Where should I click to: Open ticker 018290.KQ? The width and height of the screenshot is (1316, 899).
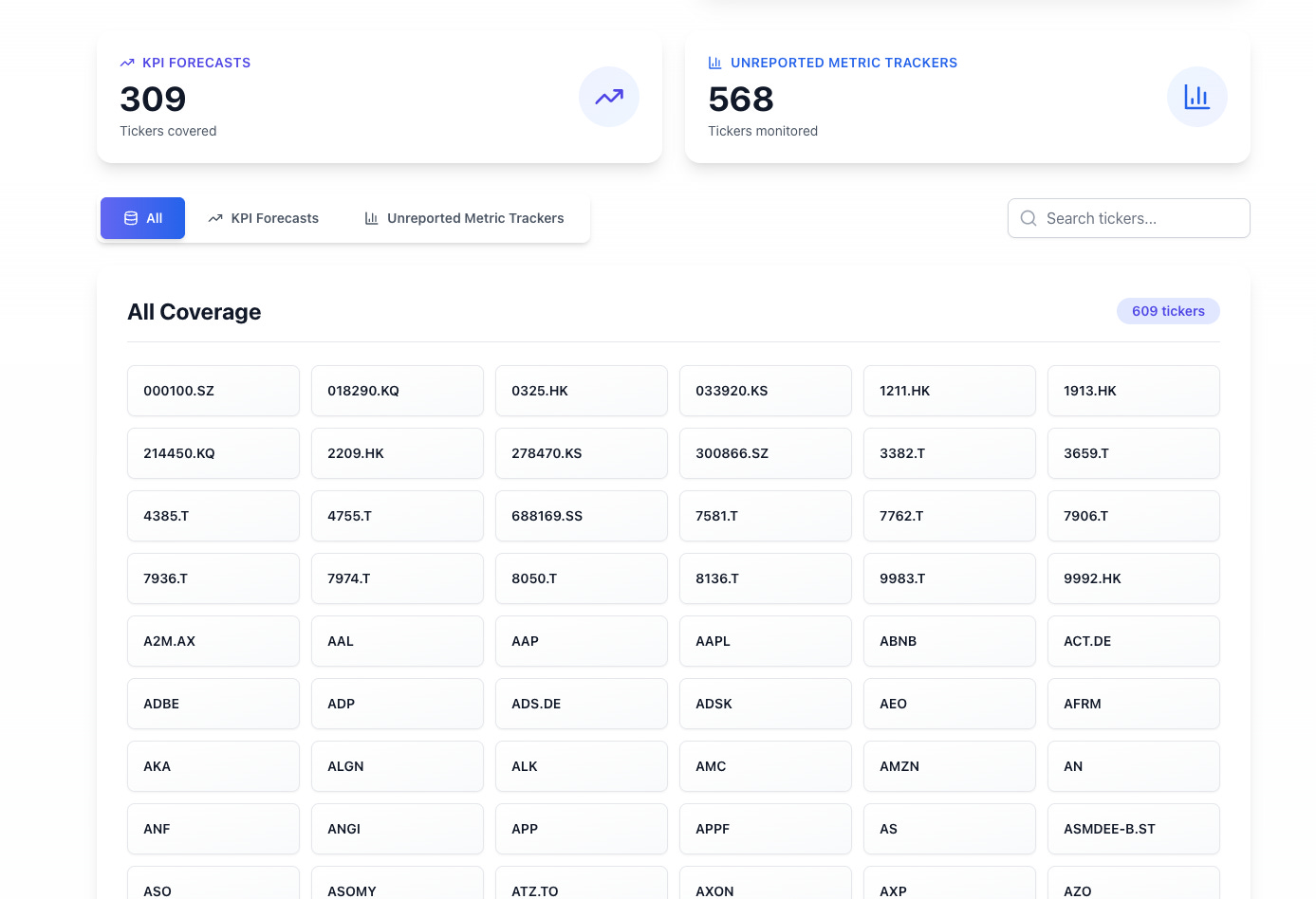coord(398,391)
